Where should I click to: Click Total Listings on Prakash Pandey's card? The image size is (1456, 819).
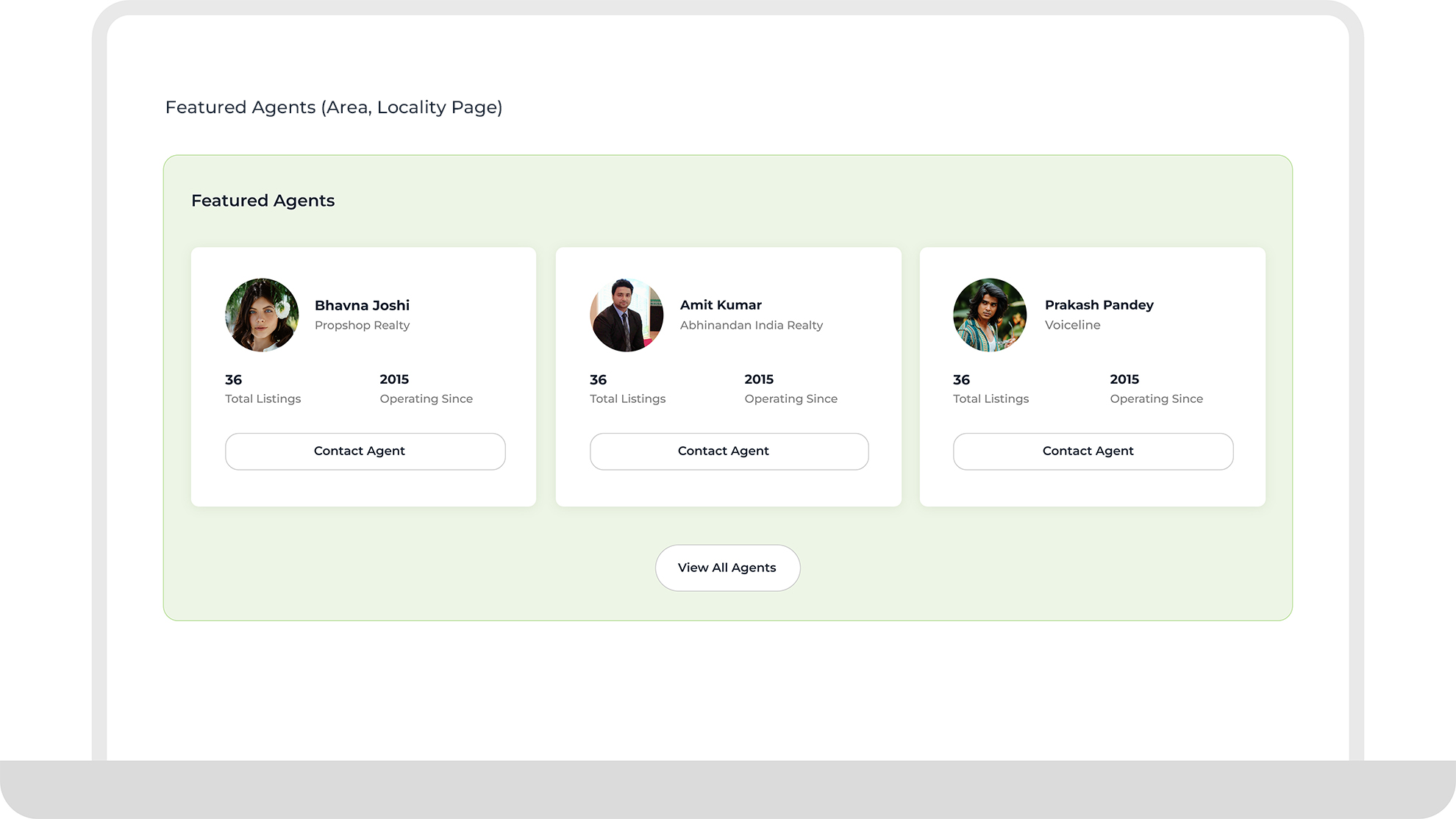991,398
